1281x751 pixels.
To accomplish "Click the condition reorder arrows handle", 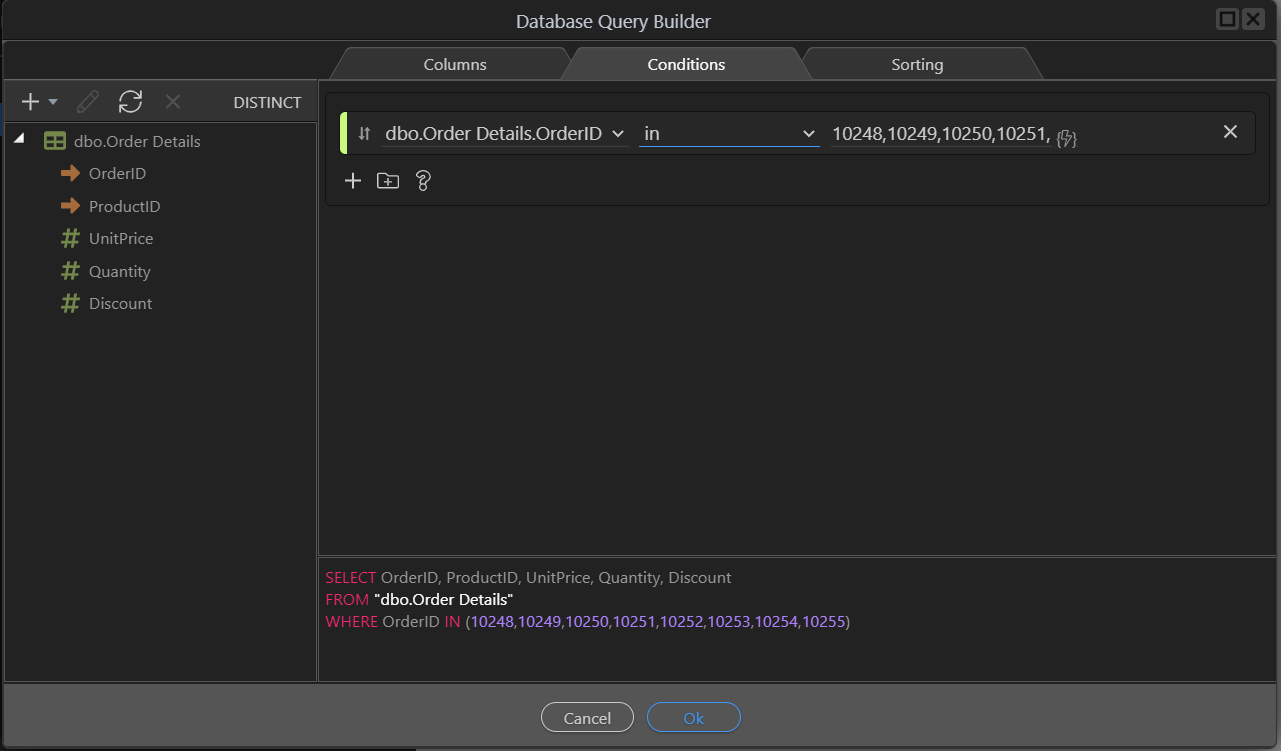I will 364,133.
